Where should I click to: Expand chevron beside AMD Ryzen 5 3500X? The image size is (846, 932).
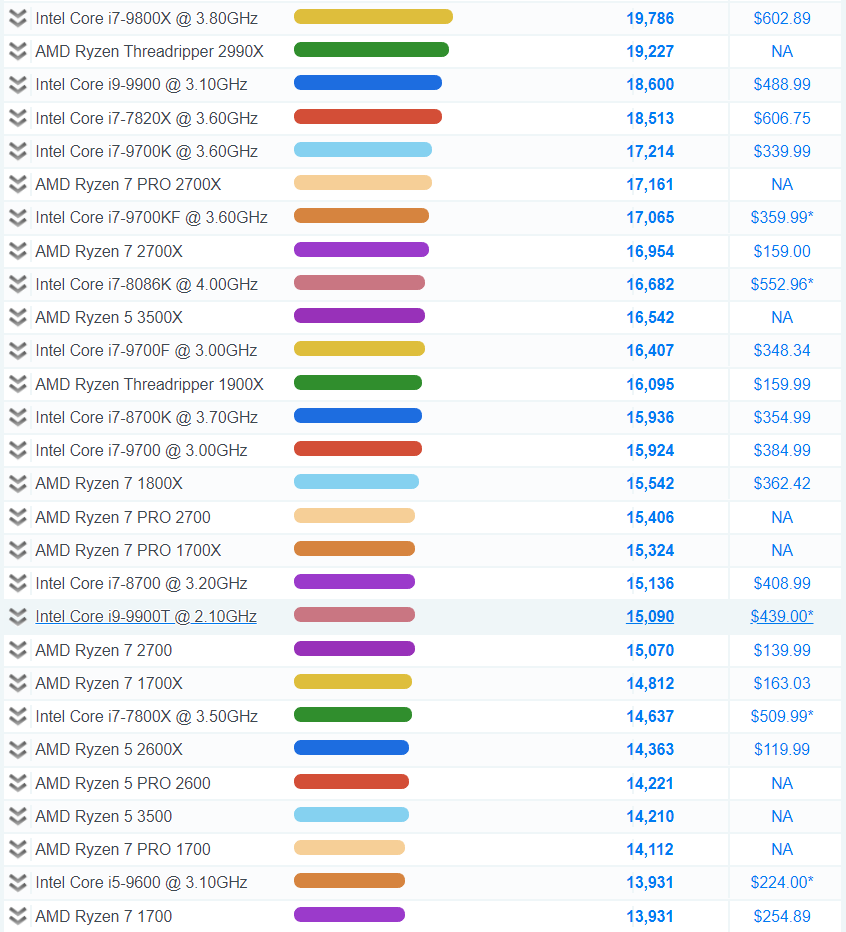tap(18, 317)
